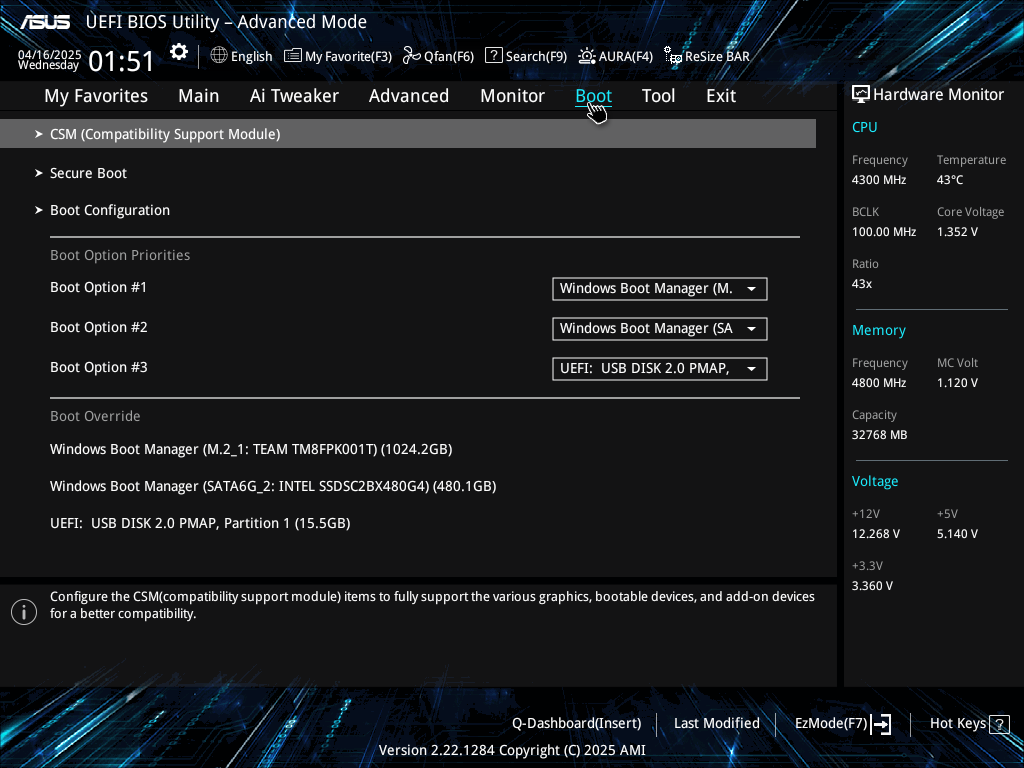Open Search(F9) question mark icon
This screenshot has height=768, width=1024.
pyautogui.click(x=494, y=56)
